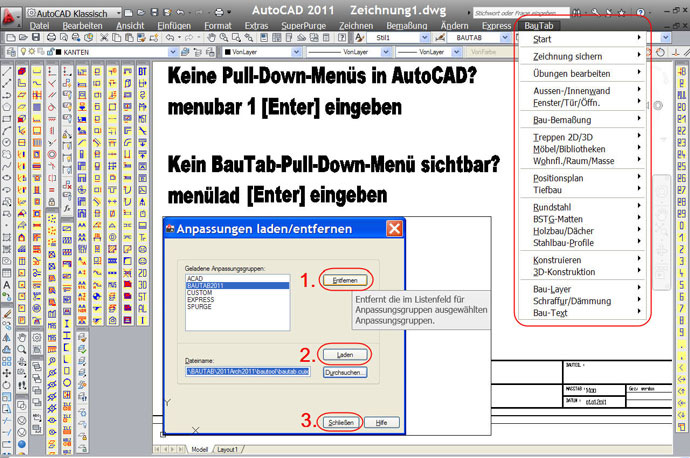
Task: Click the black VonLayer color swatch
Action: (228, 52)
